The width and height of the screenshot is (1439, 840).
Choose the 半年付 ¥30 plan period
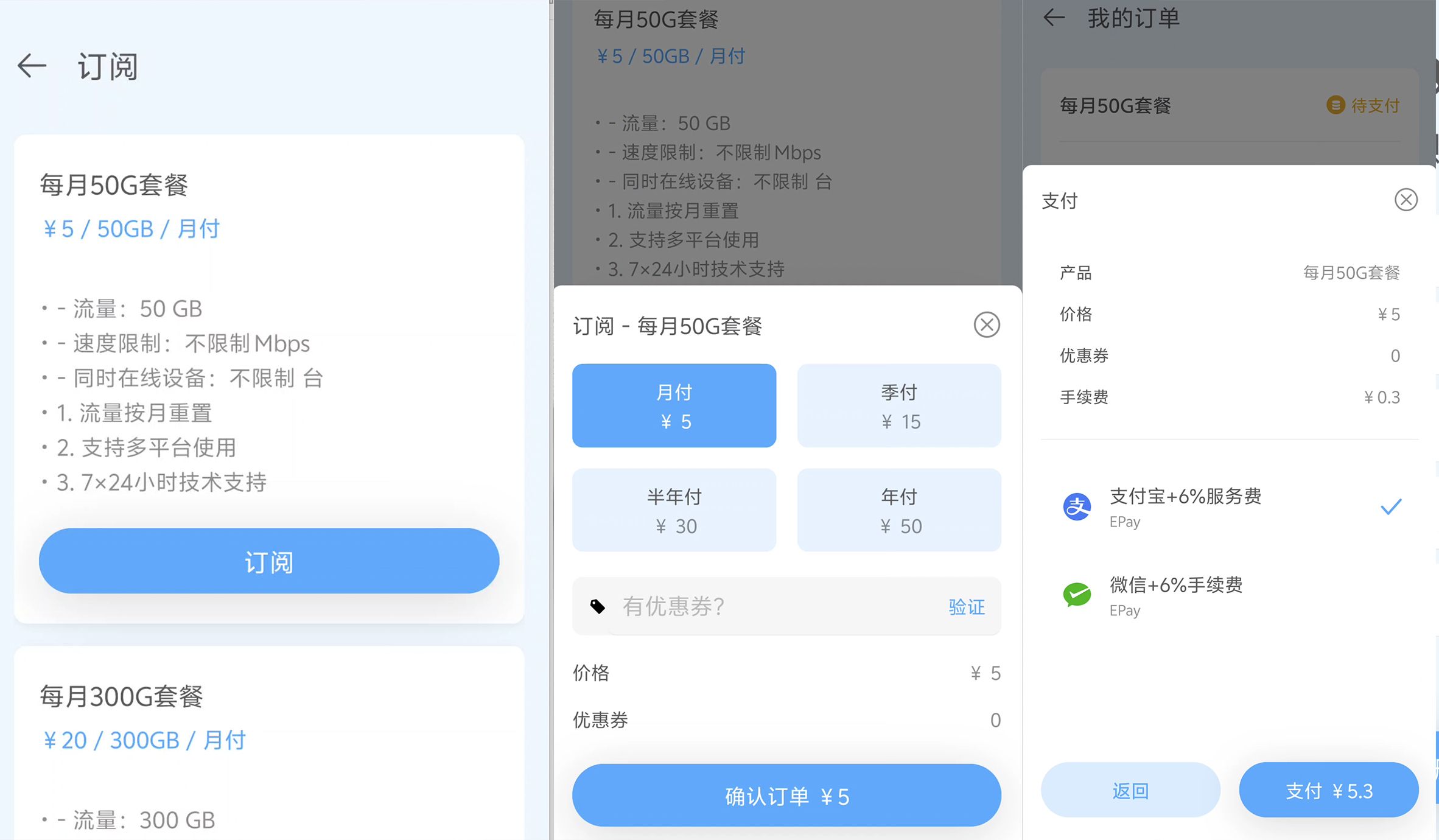coord(674,510)
